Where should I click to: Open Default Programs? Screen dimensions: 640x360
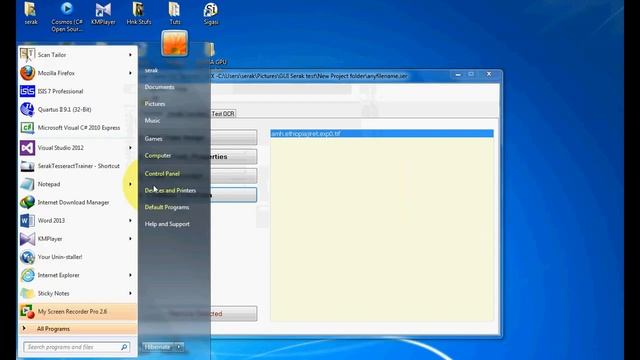(x=167, y=207)
